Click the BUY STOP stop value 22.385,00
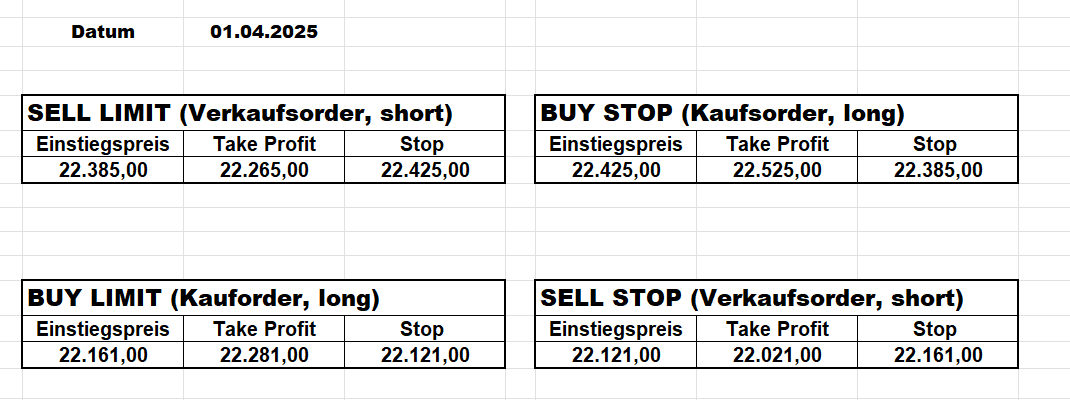The width and height of the screenshot is (1070, 400). [938, 170]
